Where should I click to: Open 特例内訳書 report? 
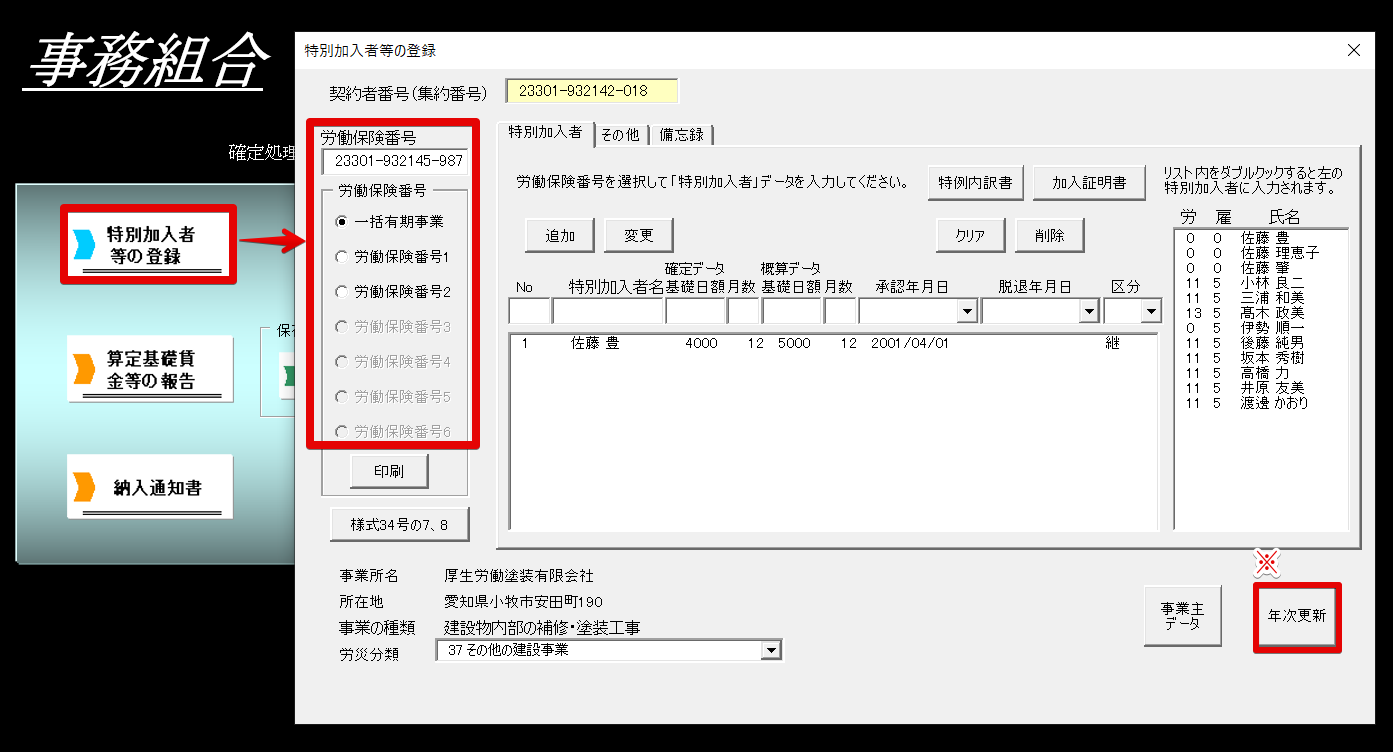(x=975, y=183)
